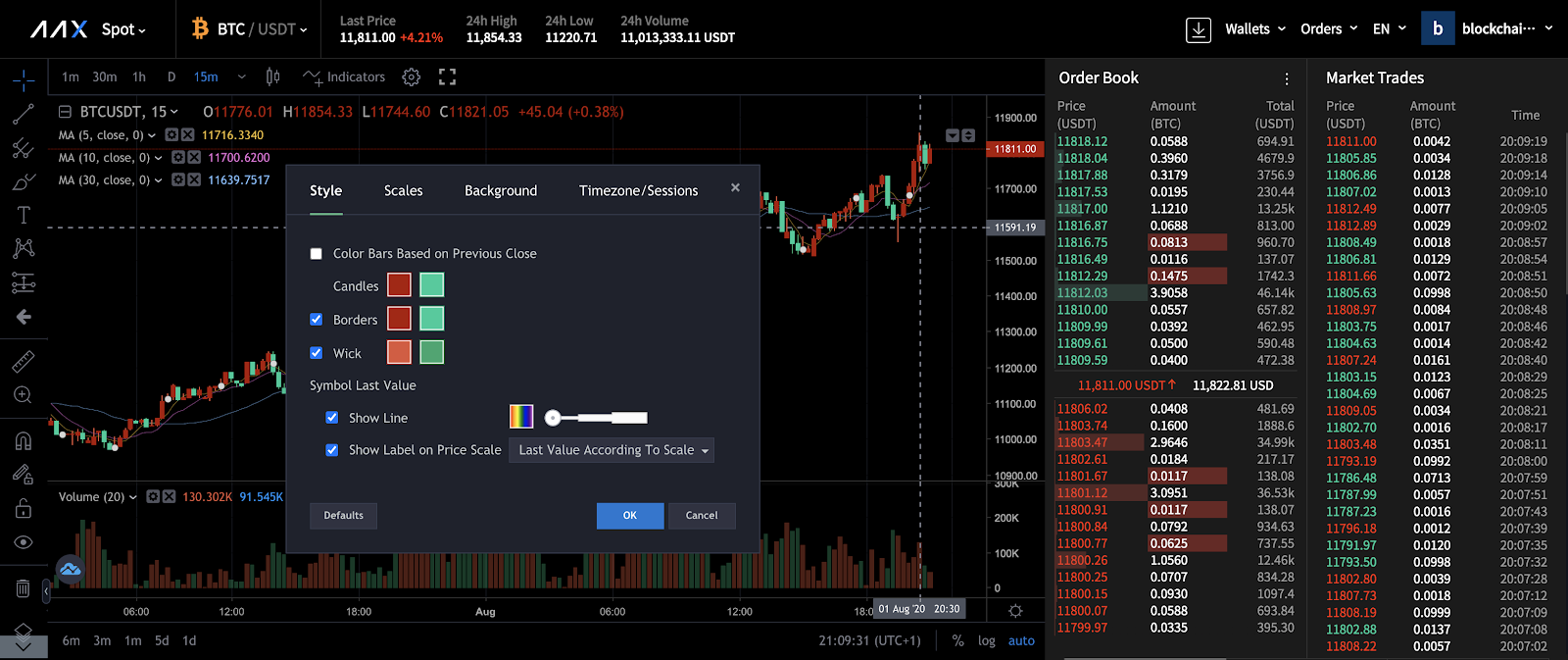Open Order Book options menu
This screenshot has width=1568, height=660.
point(1287,78)
